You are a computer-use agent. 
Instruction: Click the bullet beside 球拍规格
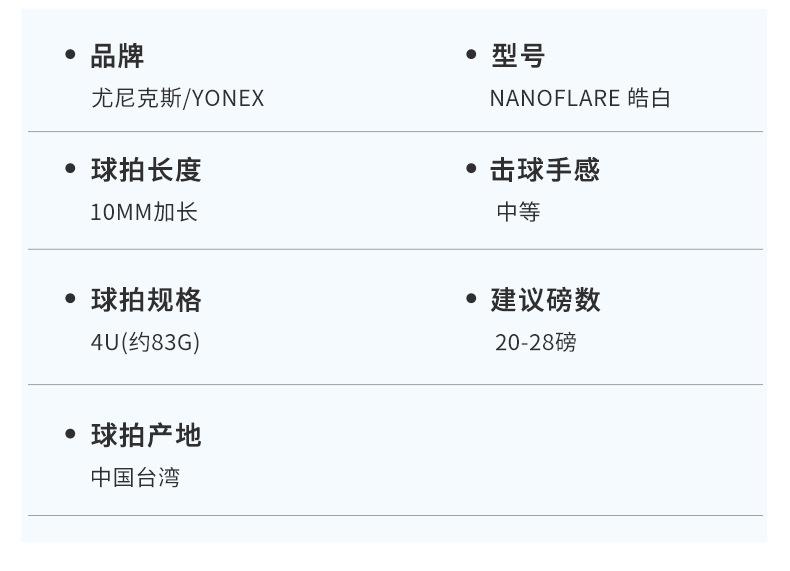coord(70,299)
